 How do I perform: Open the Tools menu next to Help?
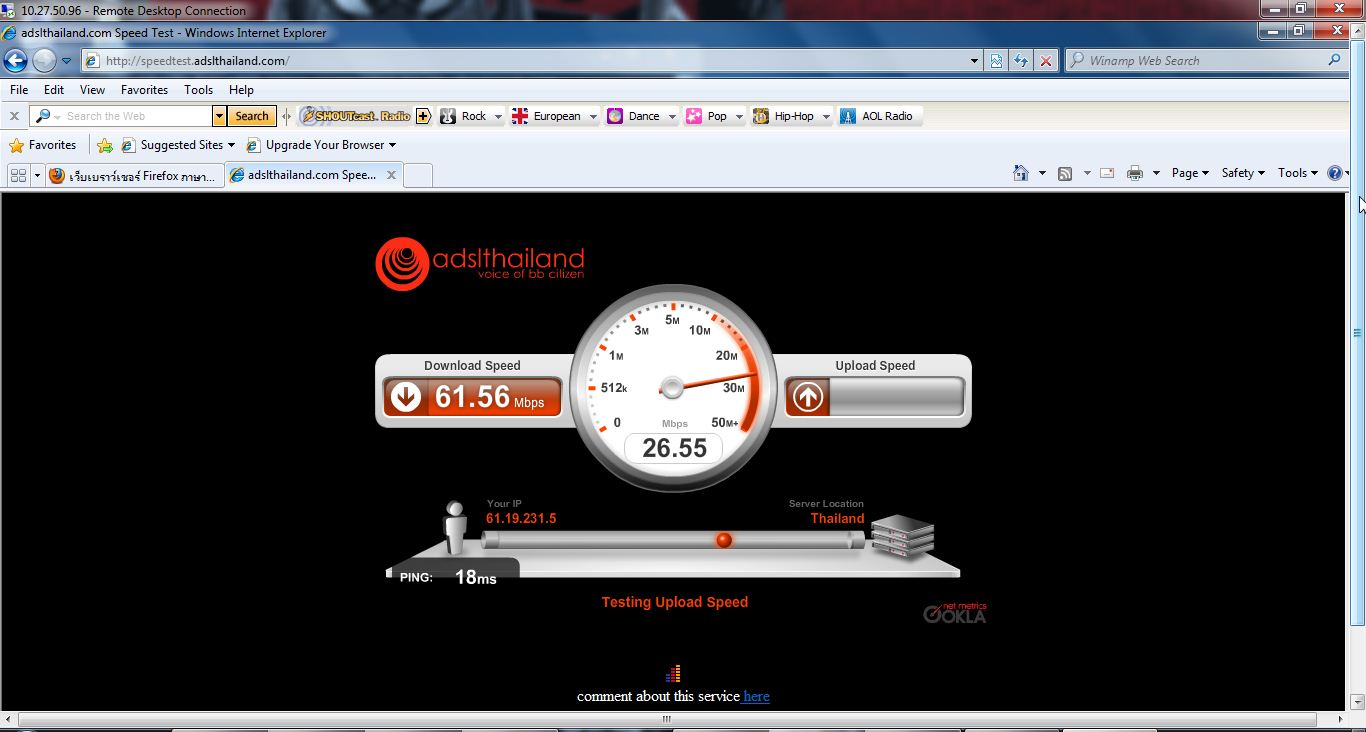pyautogui.click(x=199, y=90)
